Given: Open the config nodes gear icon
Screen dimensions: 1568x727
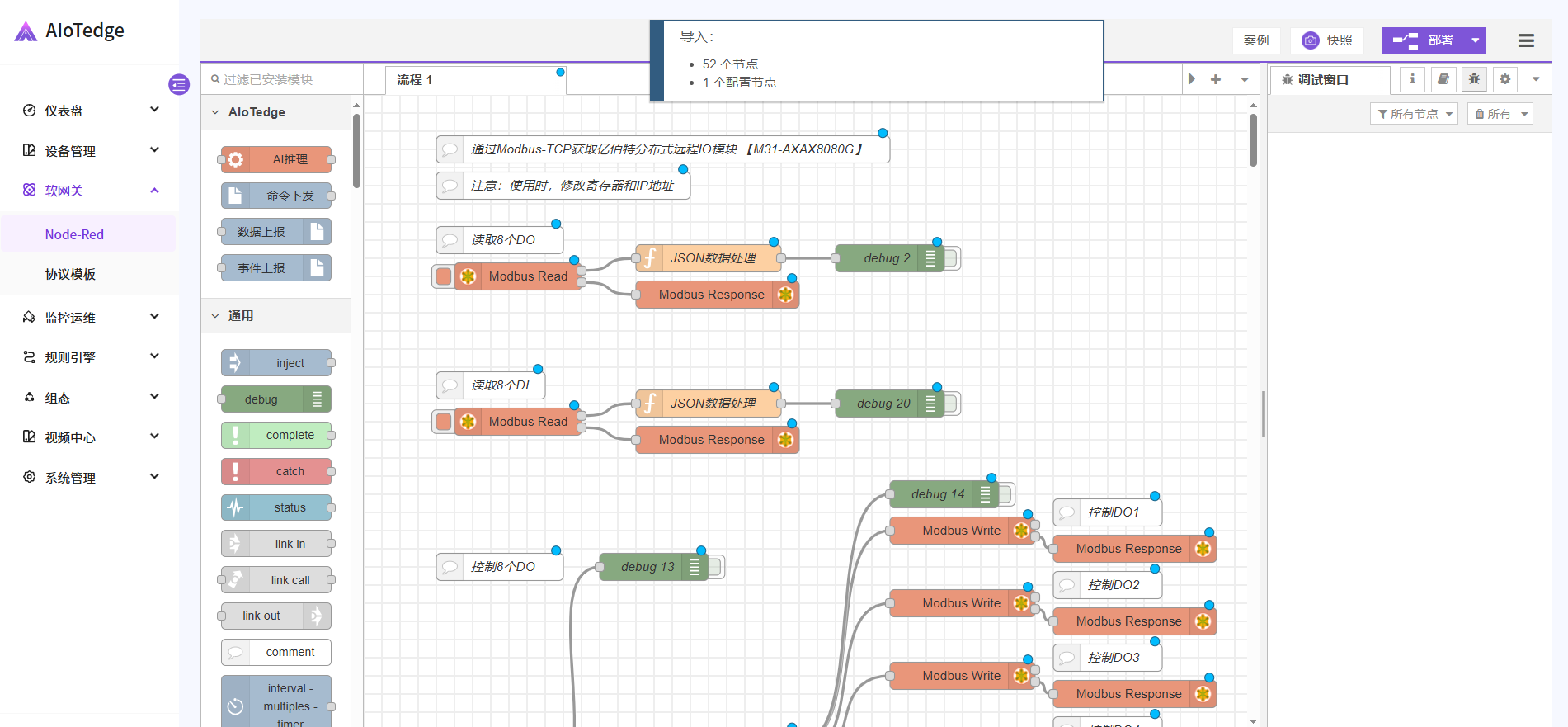Looking at the screenshot, I should pos(1505,79).
